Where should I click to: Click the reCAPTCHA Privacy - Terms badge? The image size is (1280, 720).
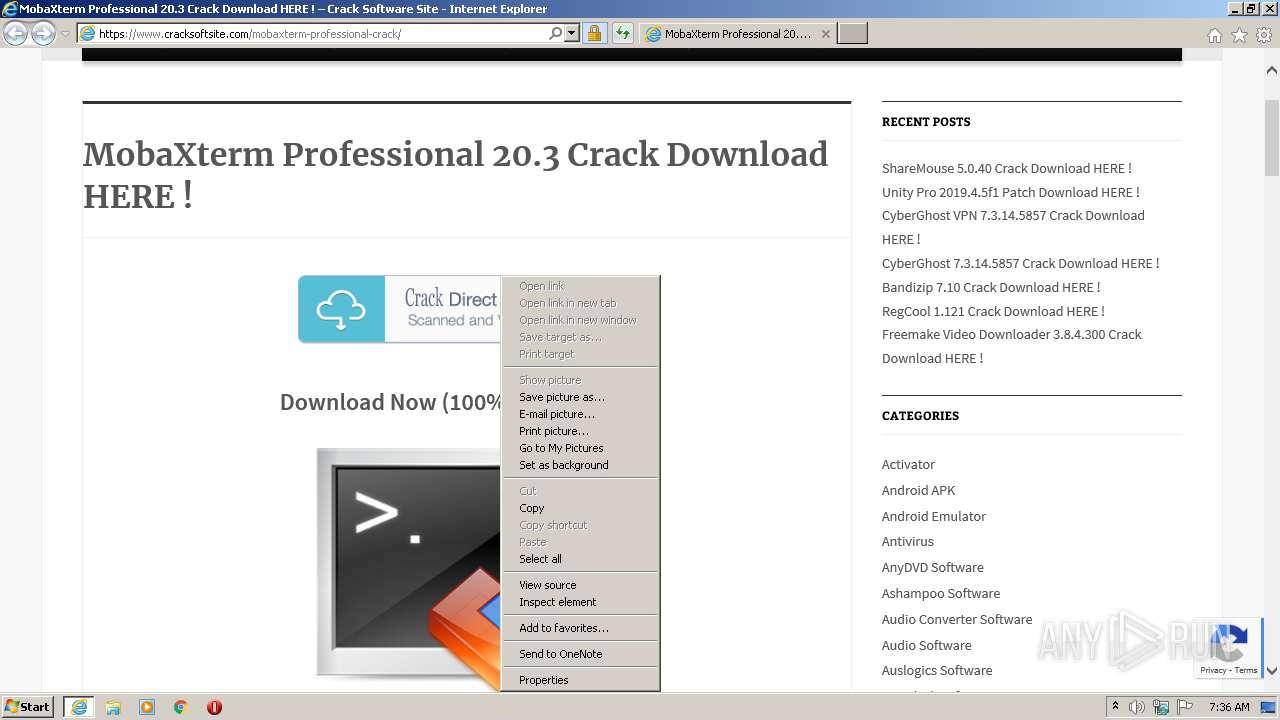point(1229,670)
